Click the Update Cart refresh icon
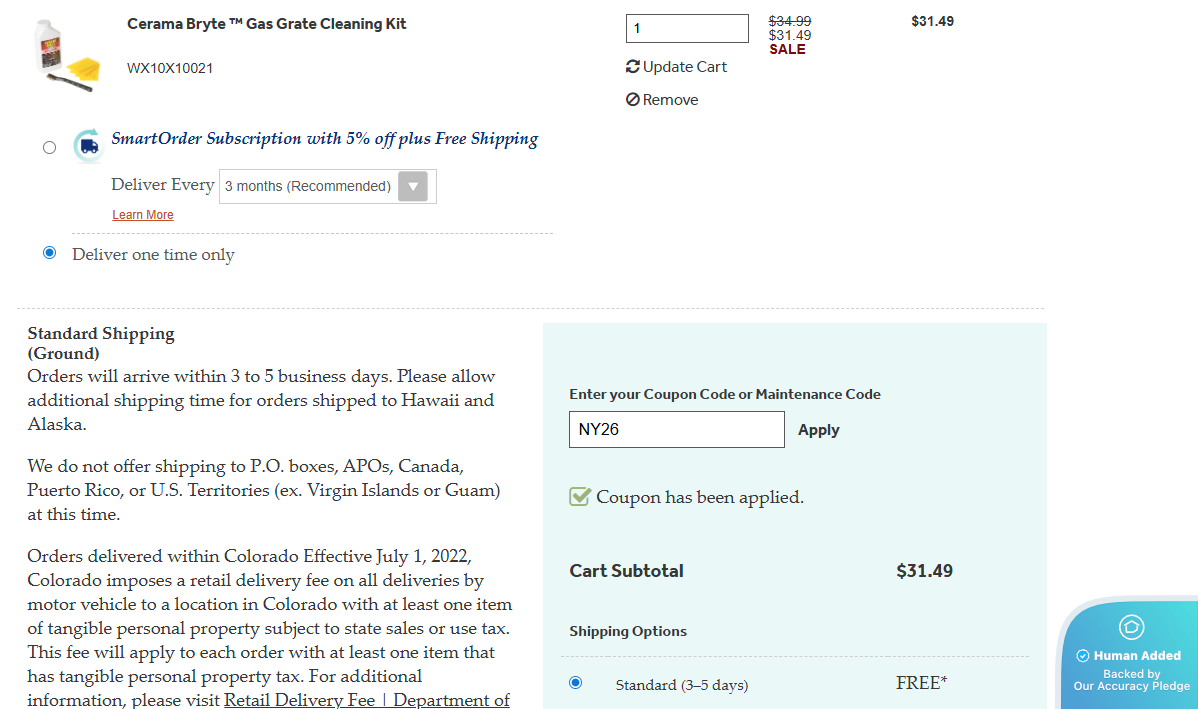Image resolution: width=1198 pixels, height=709 pixels. pos(633,67)
